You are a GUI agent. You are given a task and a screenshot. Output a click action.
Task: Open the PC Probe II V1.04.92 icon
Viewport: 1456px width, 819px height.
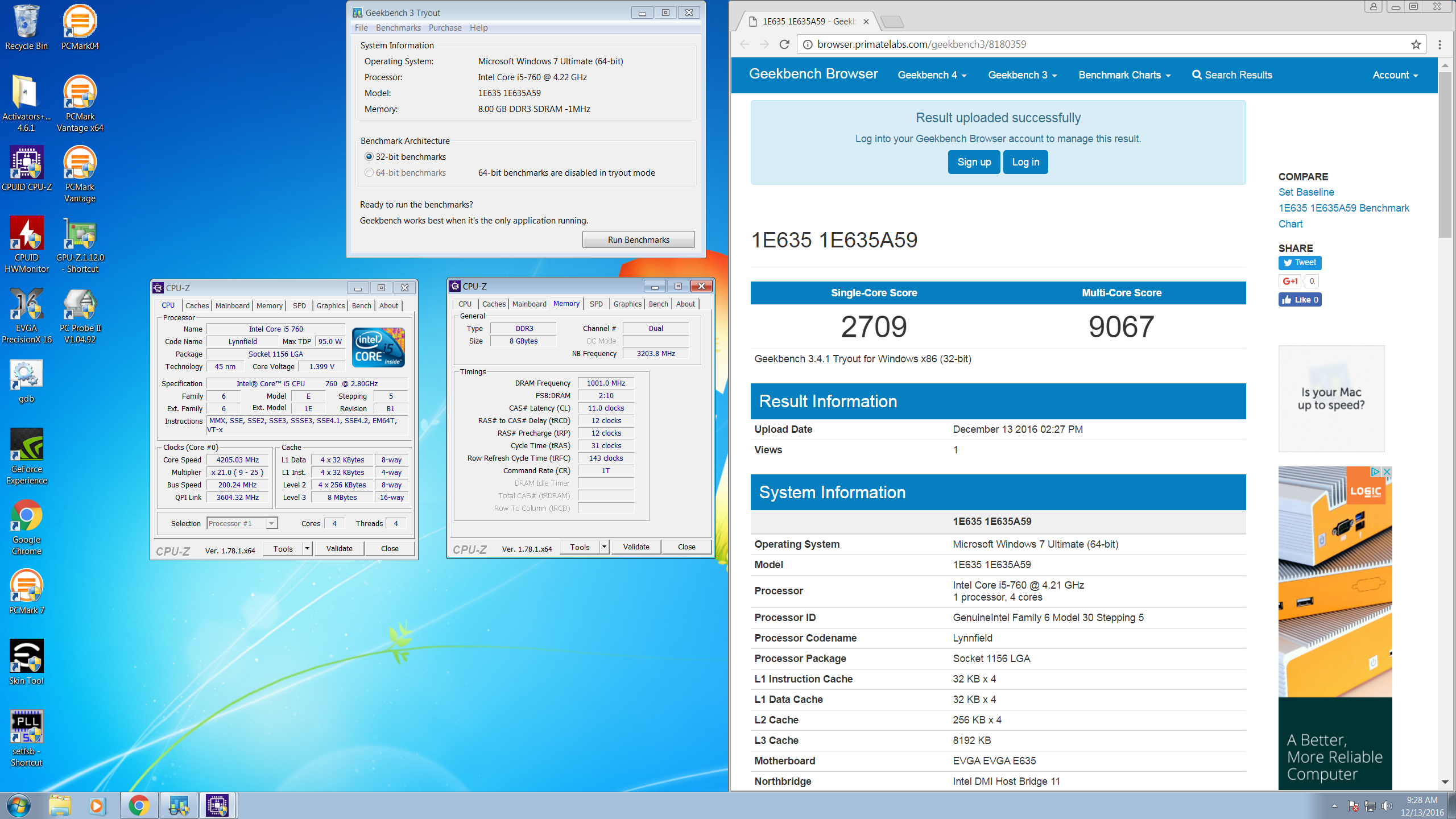point(80,315)
